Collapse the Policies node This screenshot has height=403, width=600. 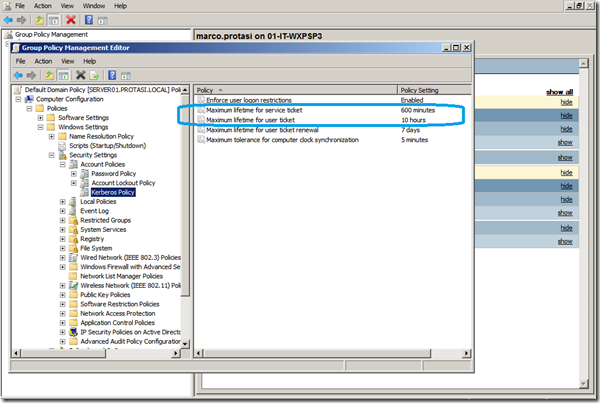tap(29, 109)
